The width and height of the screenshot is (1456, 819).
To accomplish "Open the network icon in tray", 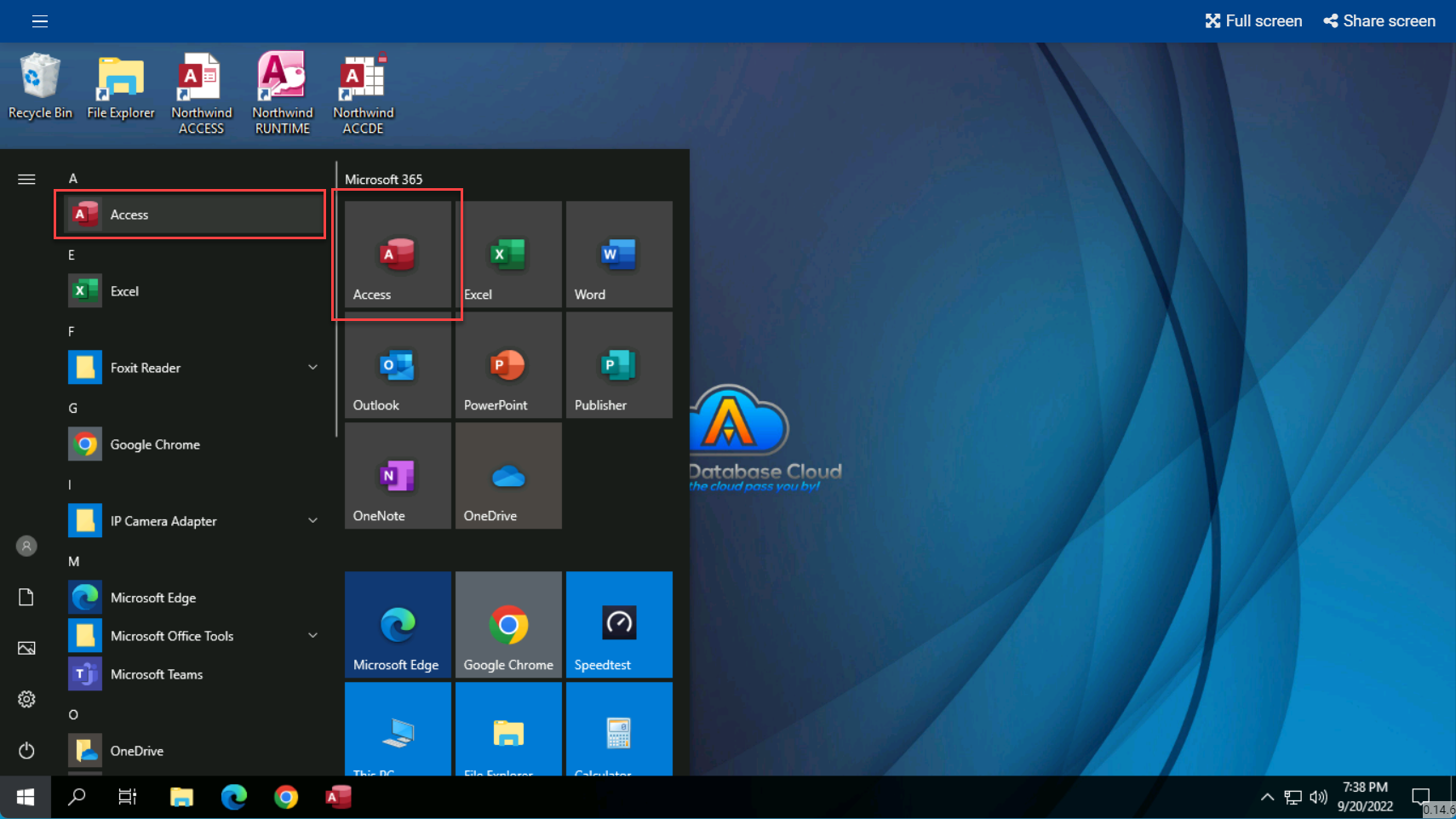I will (1293, 798).
